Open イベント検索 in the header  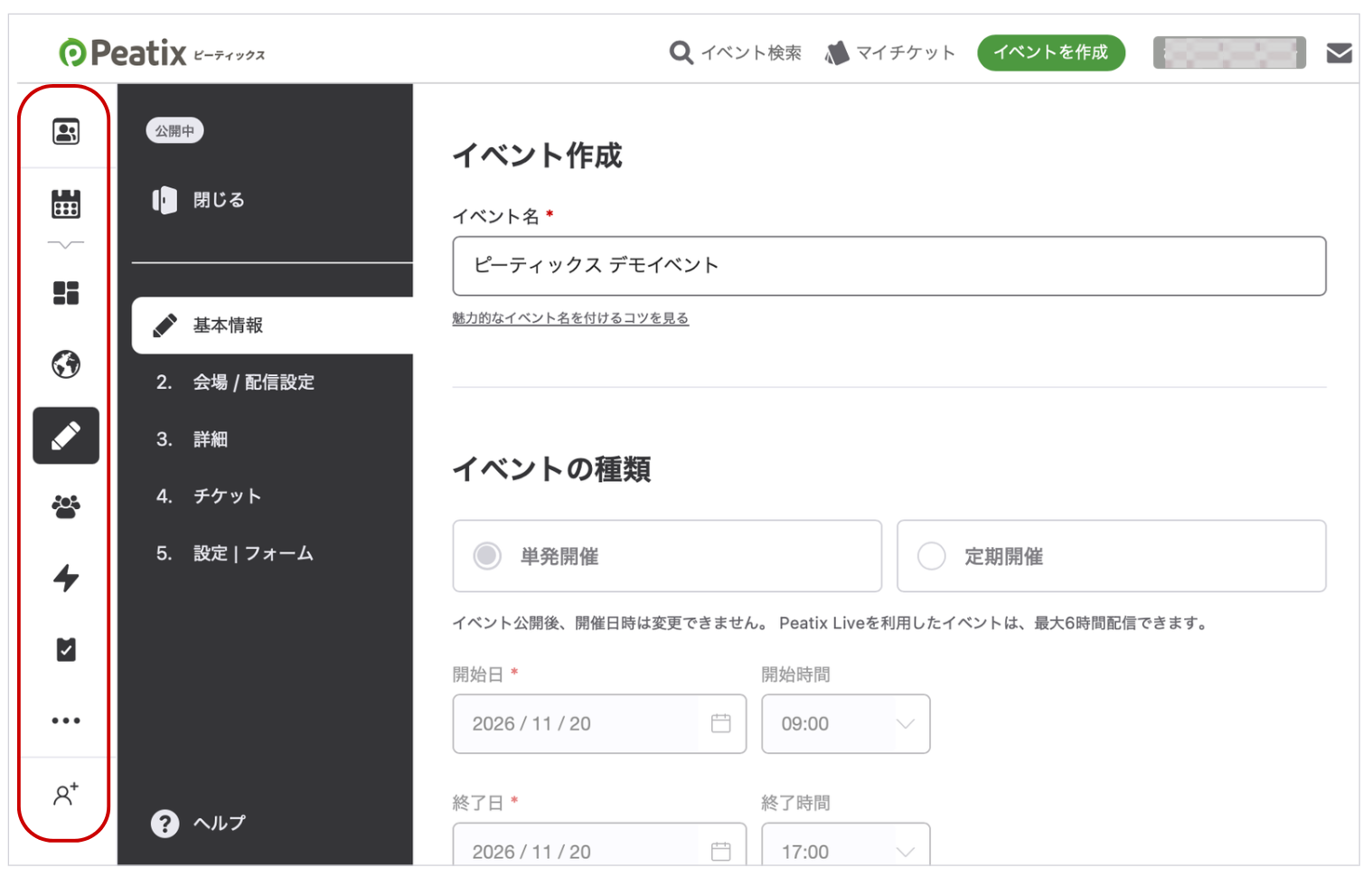(751, 52)
